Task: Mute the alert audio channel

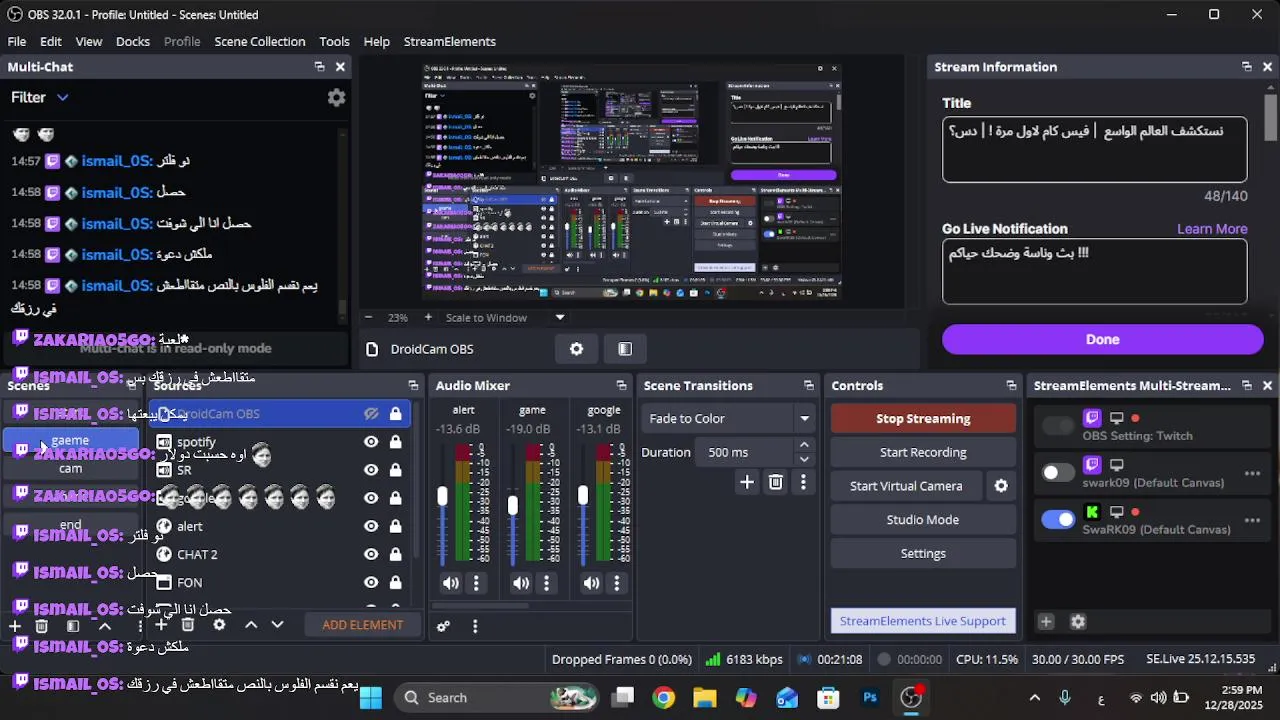Action: (x=451, y=583)
